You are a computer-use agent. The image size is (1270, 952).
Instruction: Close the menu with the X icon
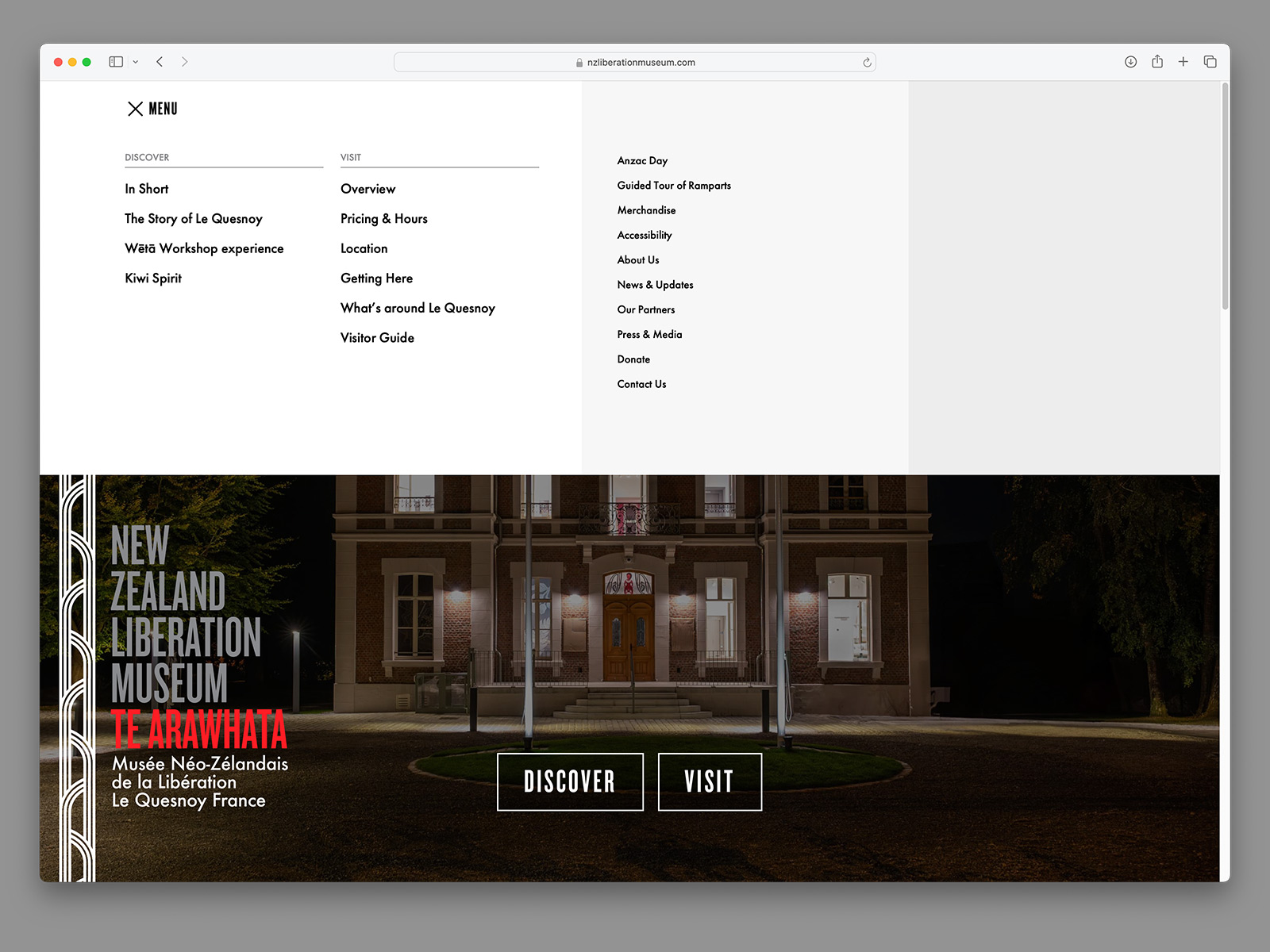click(135, 109)
